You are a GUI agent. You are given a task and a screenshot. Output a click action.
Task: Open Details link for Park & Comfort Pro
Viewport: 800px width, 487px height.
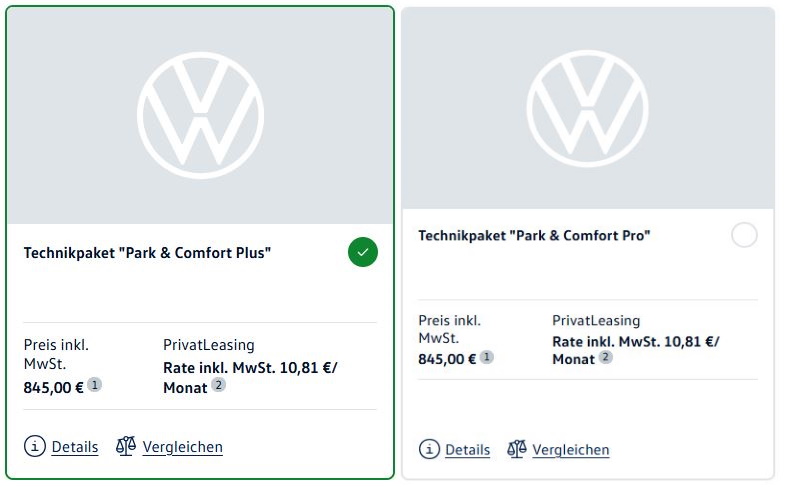click(467, 450)
